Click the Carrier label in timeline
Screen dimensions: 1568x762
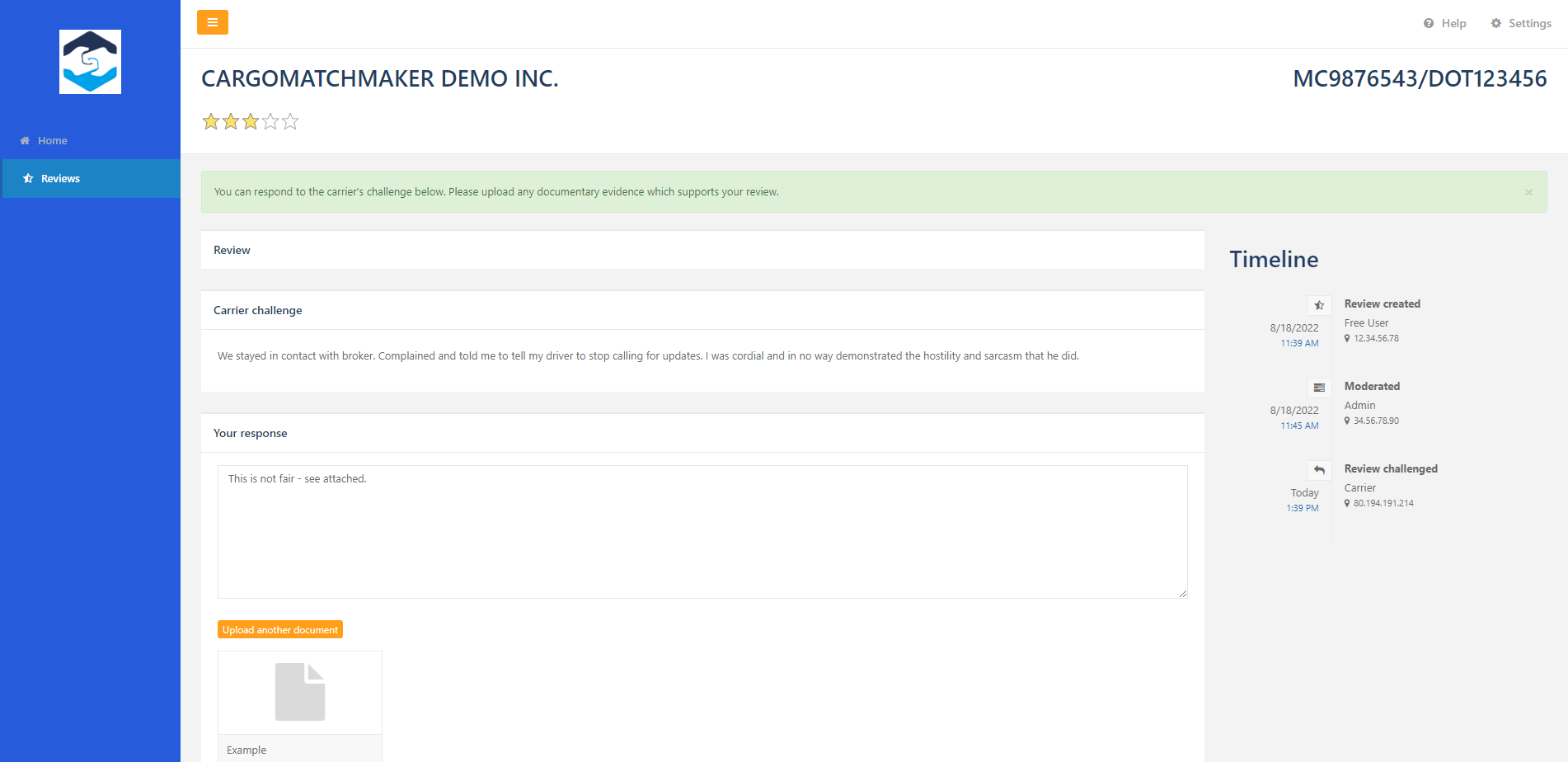tap(1360, 487)
